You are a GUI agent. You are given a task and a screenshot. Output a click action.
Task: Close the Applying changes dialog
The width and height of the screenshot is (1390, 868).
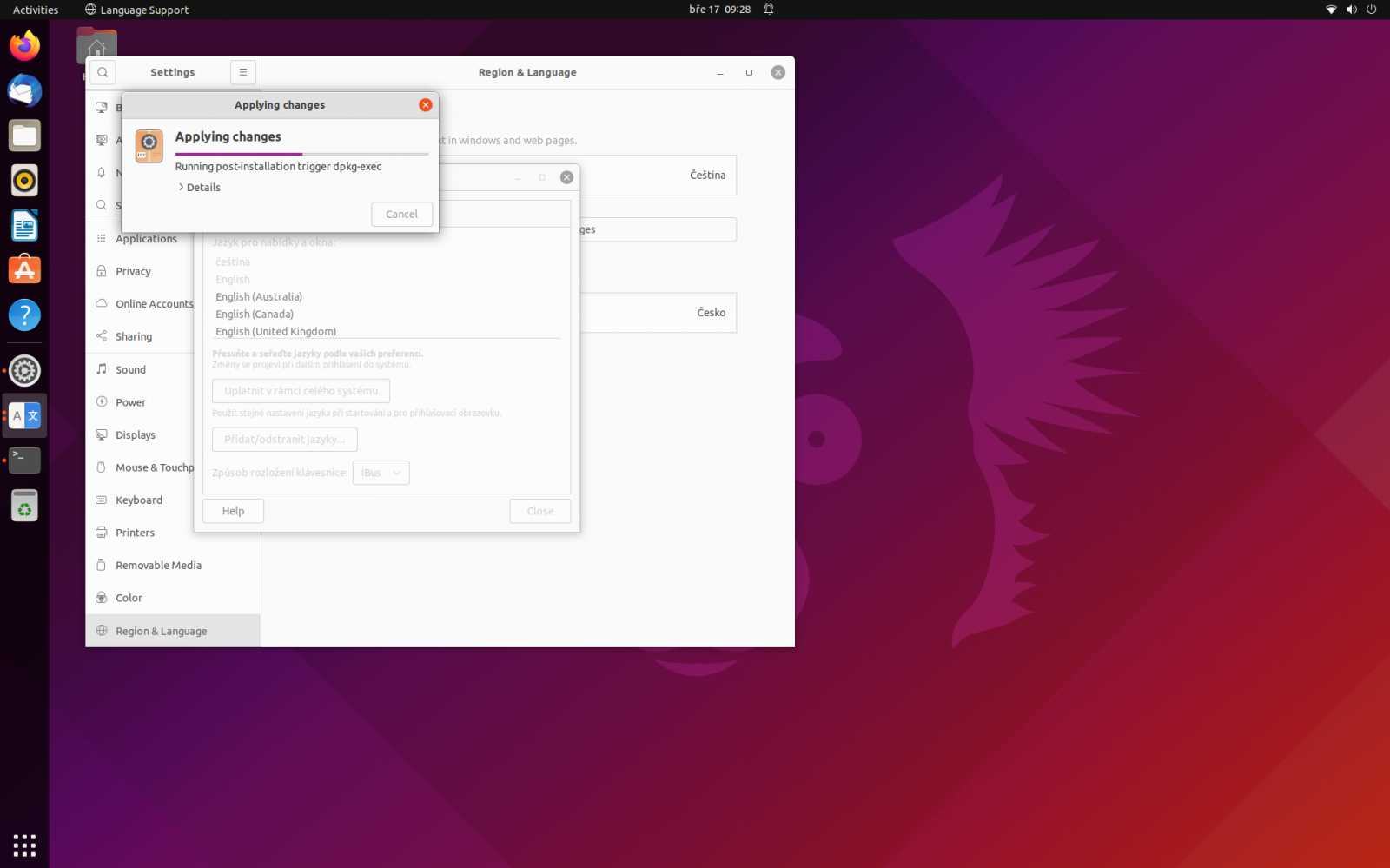(x=426, y=104)
